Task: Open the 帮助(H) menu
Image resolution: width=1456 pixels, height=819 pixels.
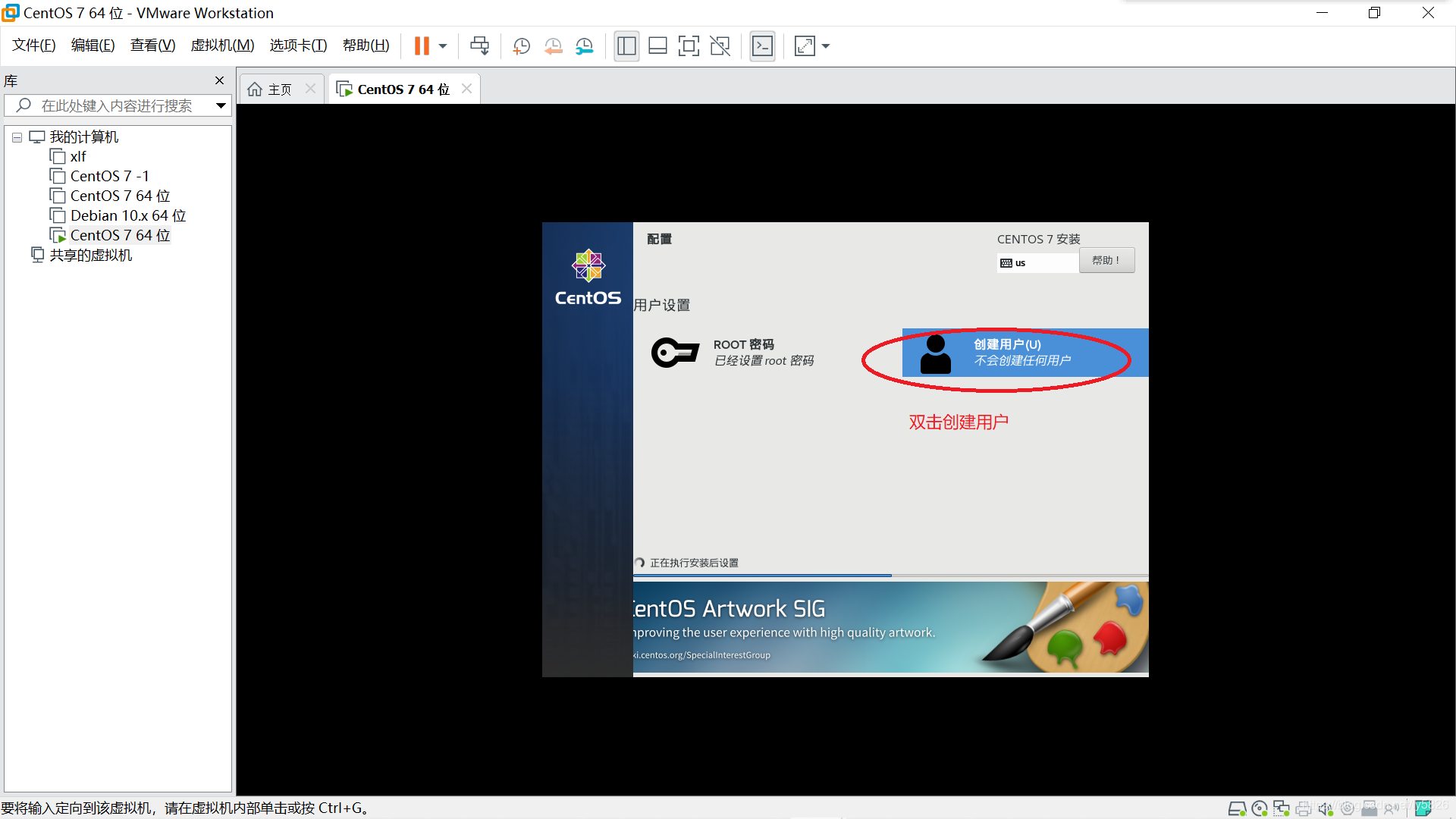Action: point(366,45)
